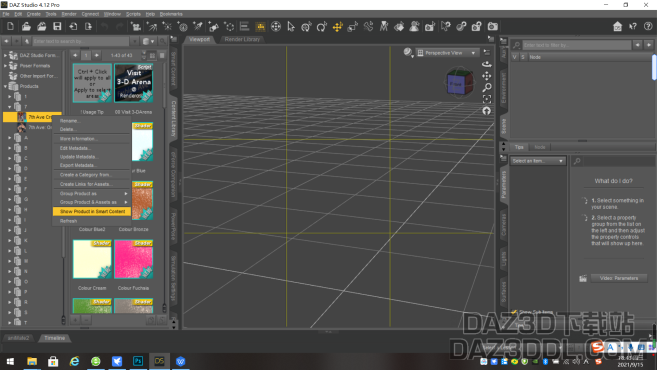Image resolution: width=657 pixels, height=370 pixels.
Task: Open the Visit 3-D Arena thumbnail
Action: [134, 83]
